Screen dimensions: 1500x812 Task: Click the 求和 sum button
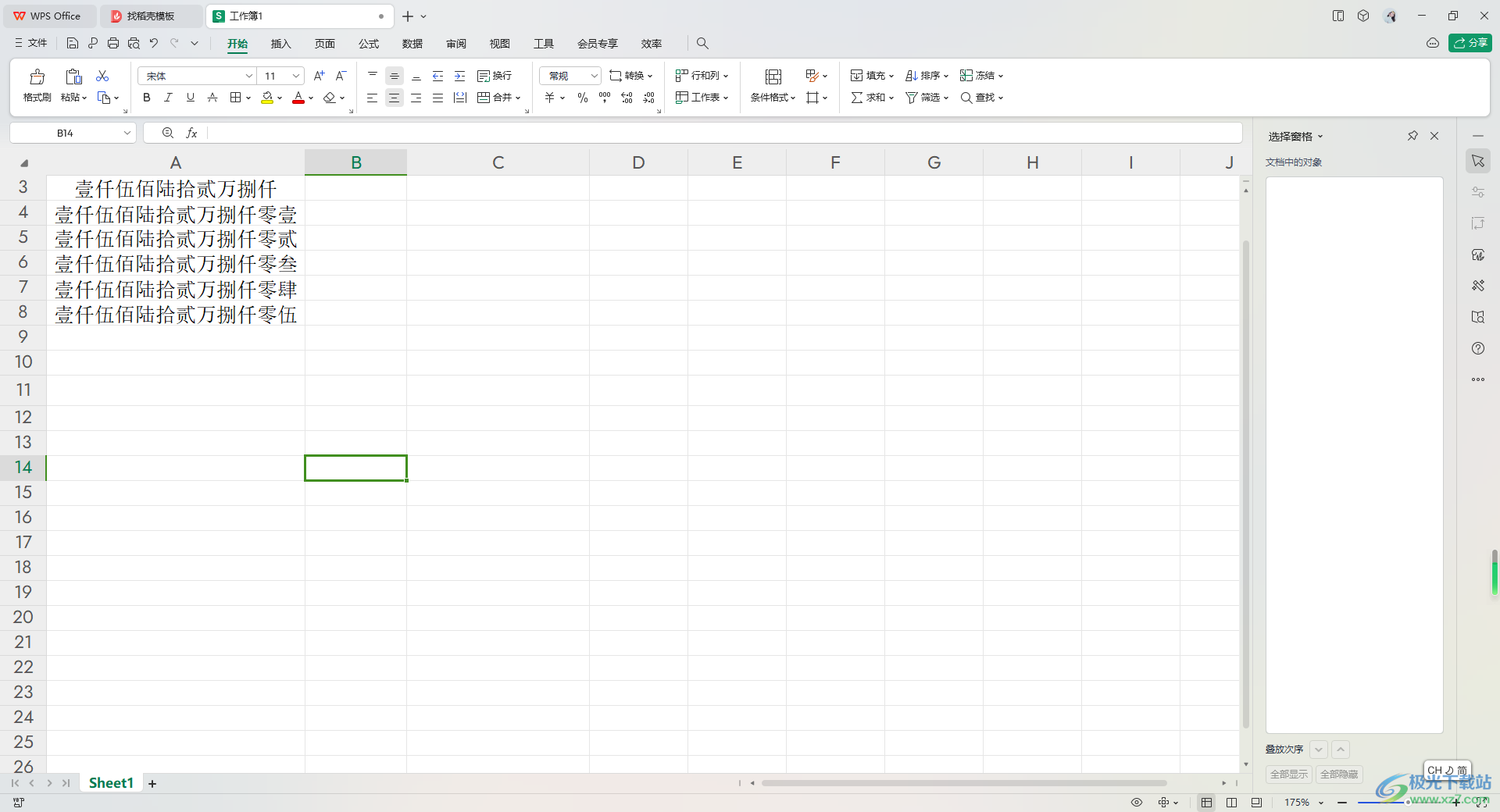(x=872, y=98)
